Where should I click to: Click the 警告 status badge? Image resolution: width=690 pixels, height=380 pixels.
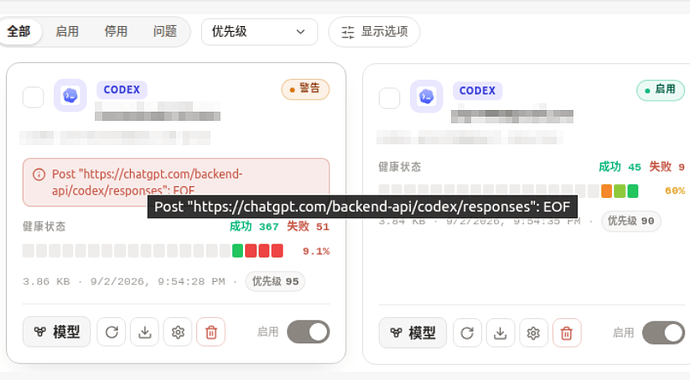[x=305, y=89]
